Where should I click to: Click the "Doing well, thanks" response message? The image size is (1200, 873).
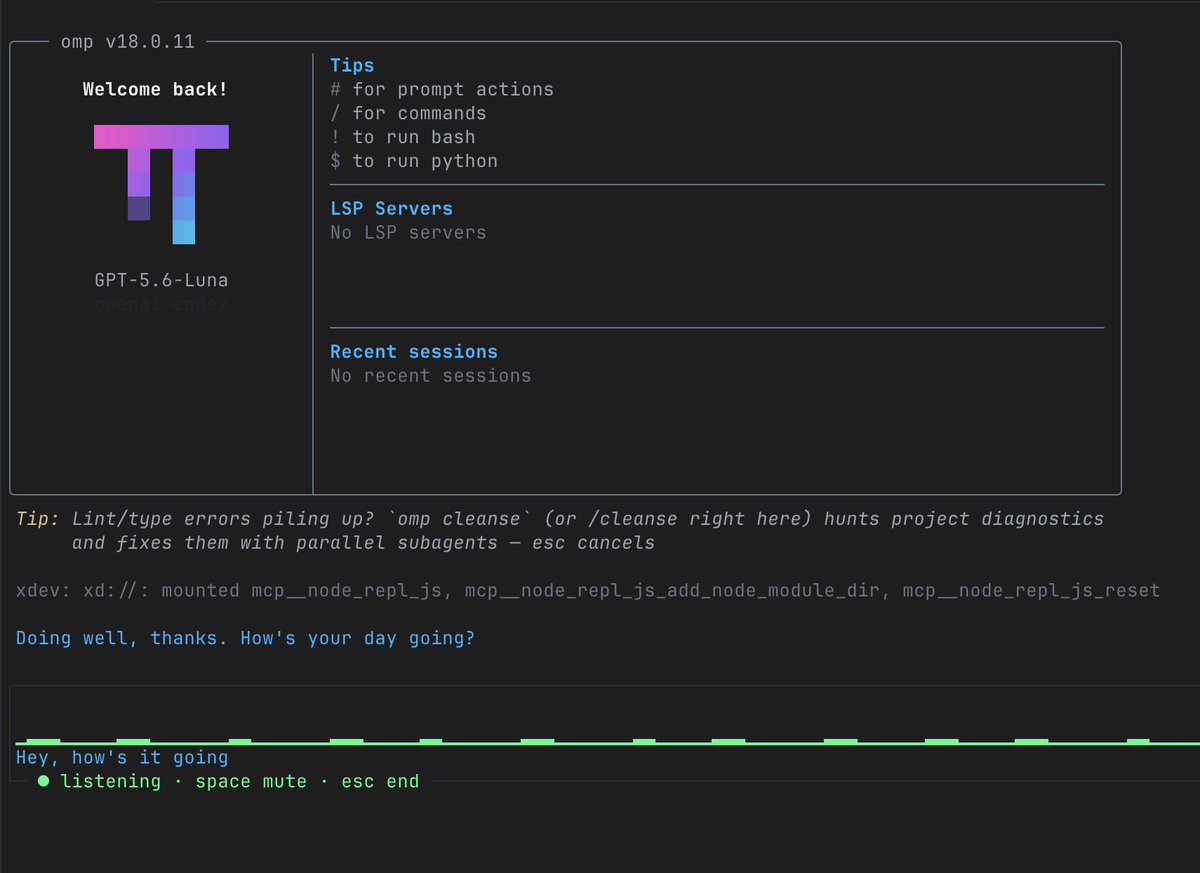click(245, 638)
